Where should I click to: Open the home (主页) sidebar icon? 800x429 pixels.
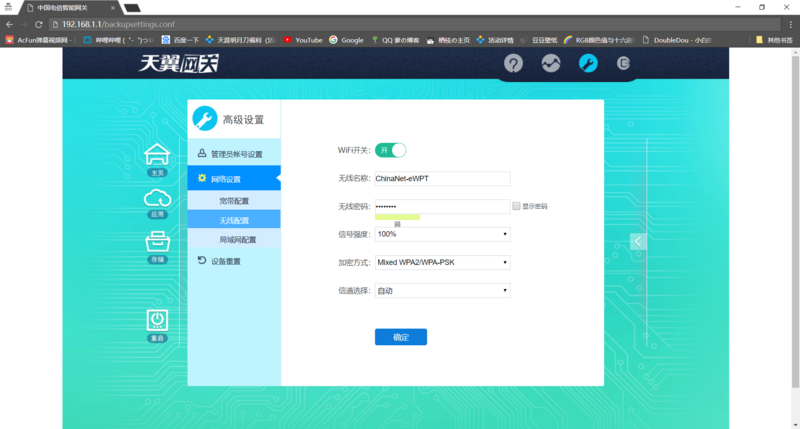(157, 156)
